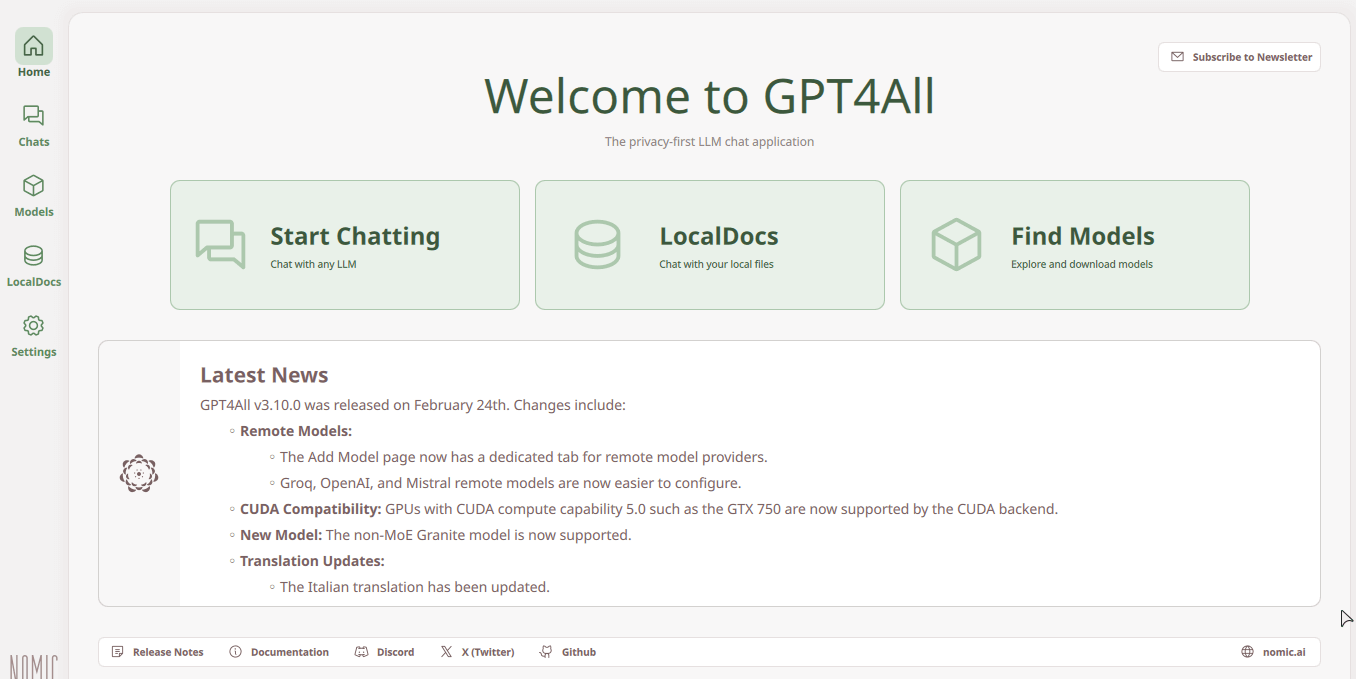This screenshot has height=679, width=1356.
Task: Select the LocalDocs label in sidebar
Action: coord(34,282)
